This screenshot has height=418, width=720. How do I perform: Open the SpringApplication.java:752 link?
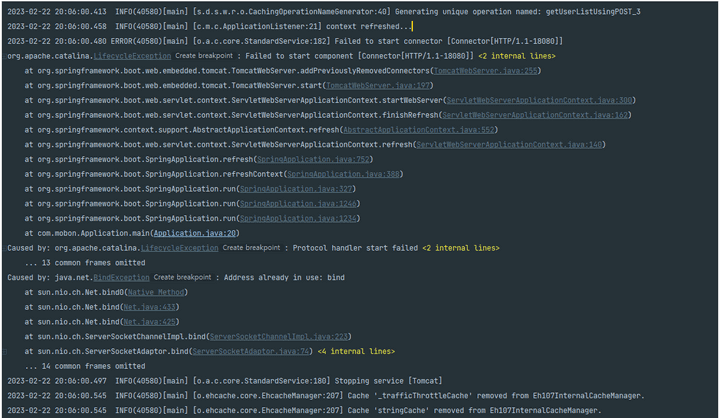point(314,159)
